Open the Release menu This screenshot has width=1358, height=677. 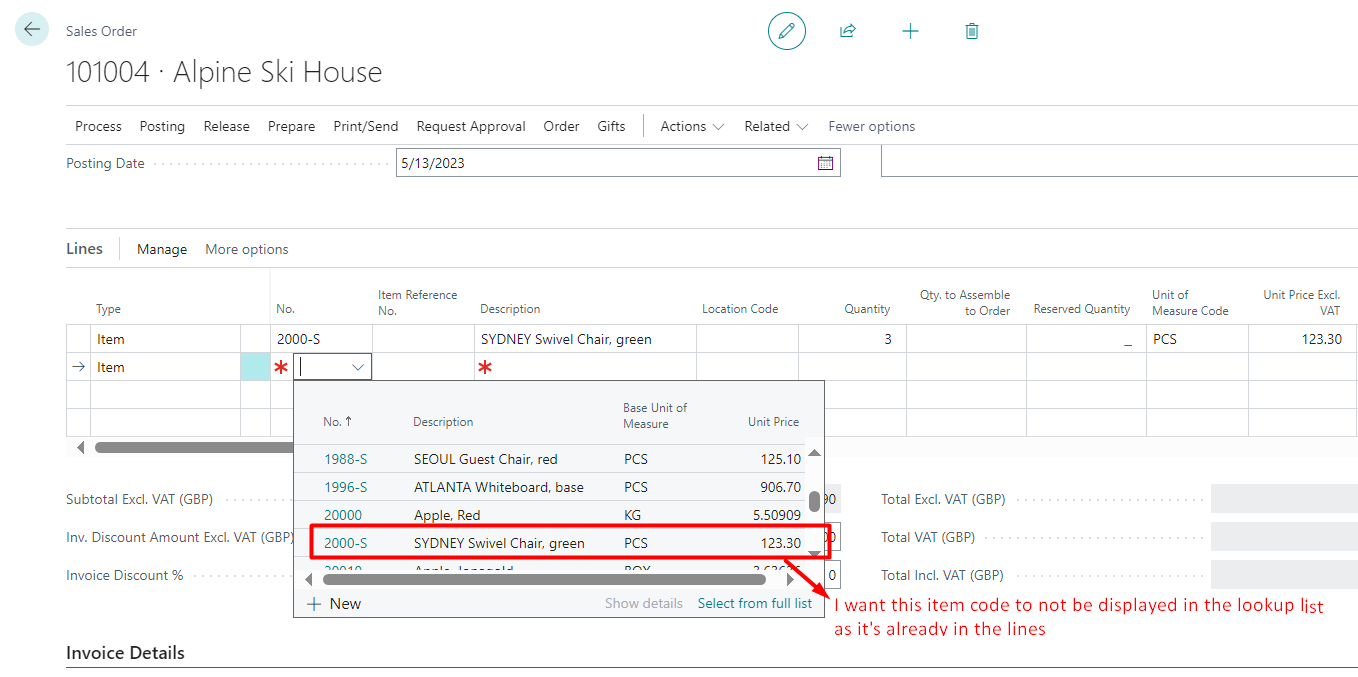[226, 126]
